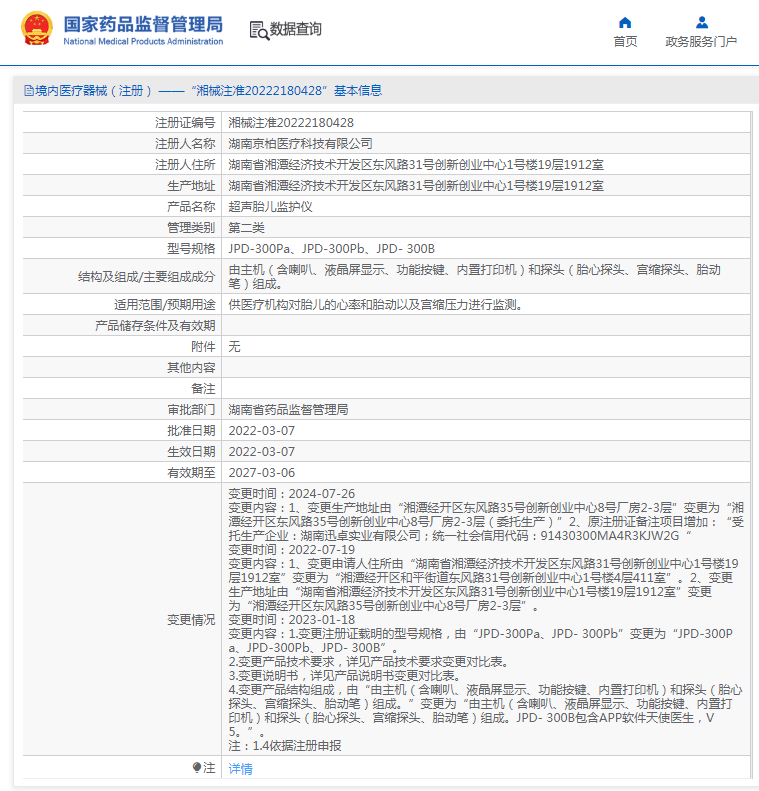Select the 适用范围/预期用途 description value
Screen dimensions: 759x791
(x=376, y=305)
